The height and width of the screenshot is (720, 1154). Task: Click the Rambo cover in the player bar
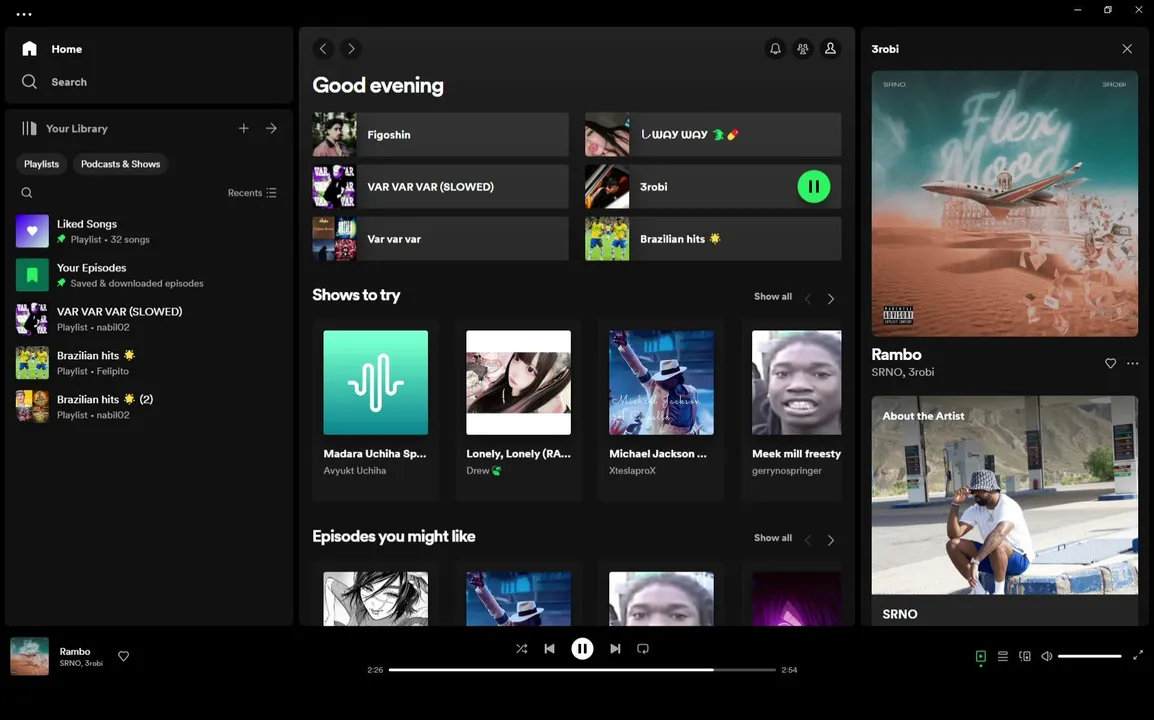[29, 656]
